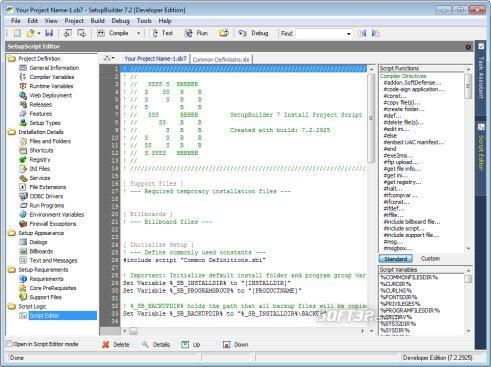Open ODBC Drivers item
The height and width of the screenshot is (367, 491).
[46, 196]
